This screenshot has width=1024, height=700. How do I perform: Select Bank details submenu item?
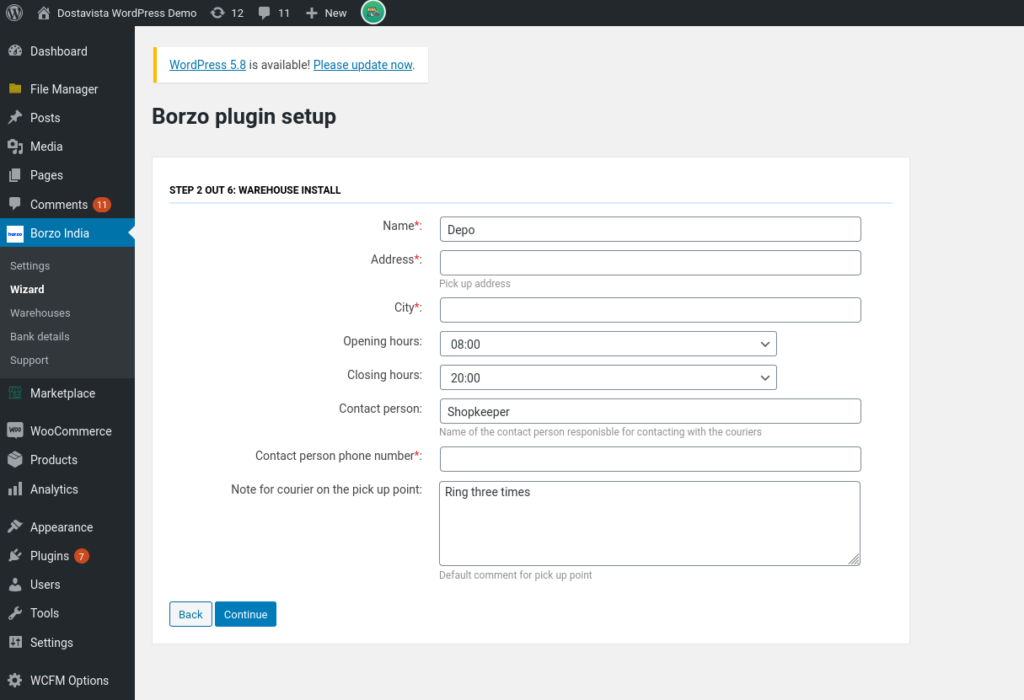click(x=39, y=336)
